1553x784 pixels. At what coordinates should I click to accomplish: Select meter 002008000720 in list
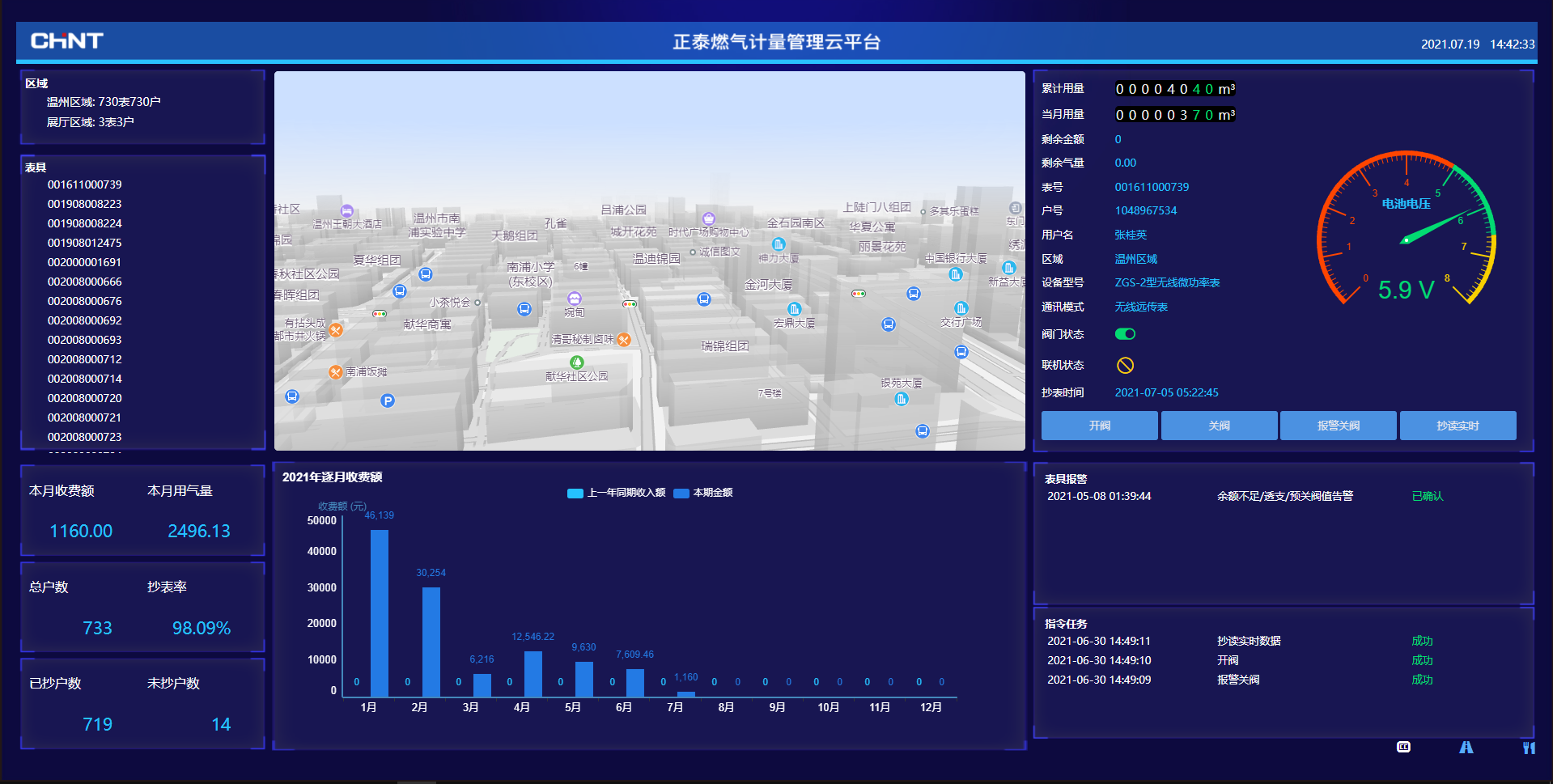(84, 398)
